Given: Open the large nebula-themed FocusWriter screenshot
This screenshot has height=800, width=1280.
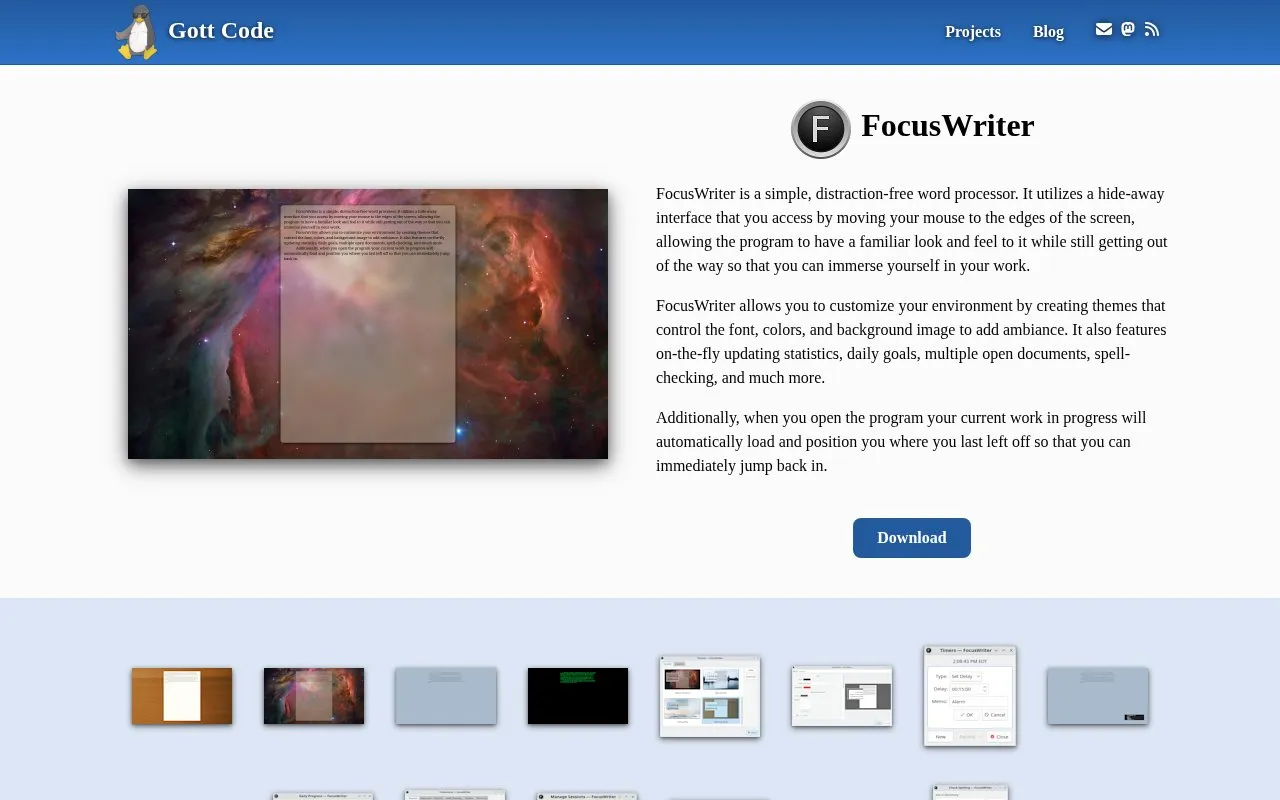Looking at the screenshot, I should click(368, 324).
